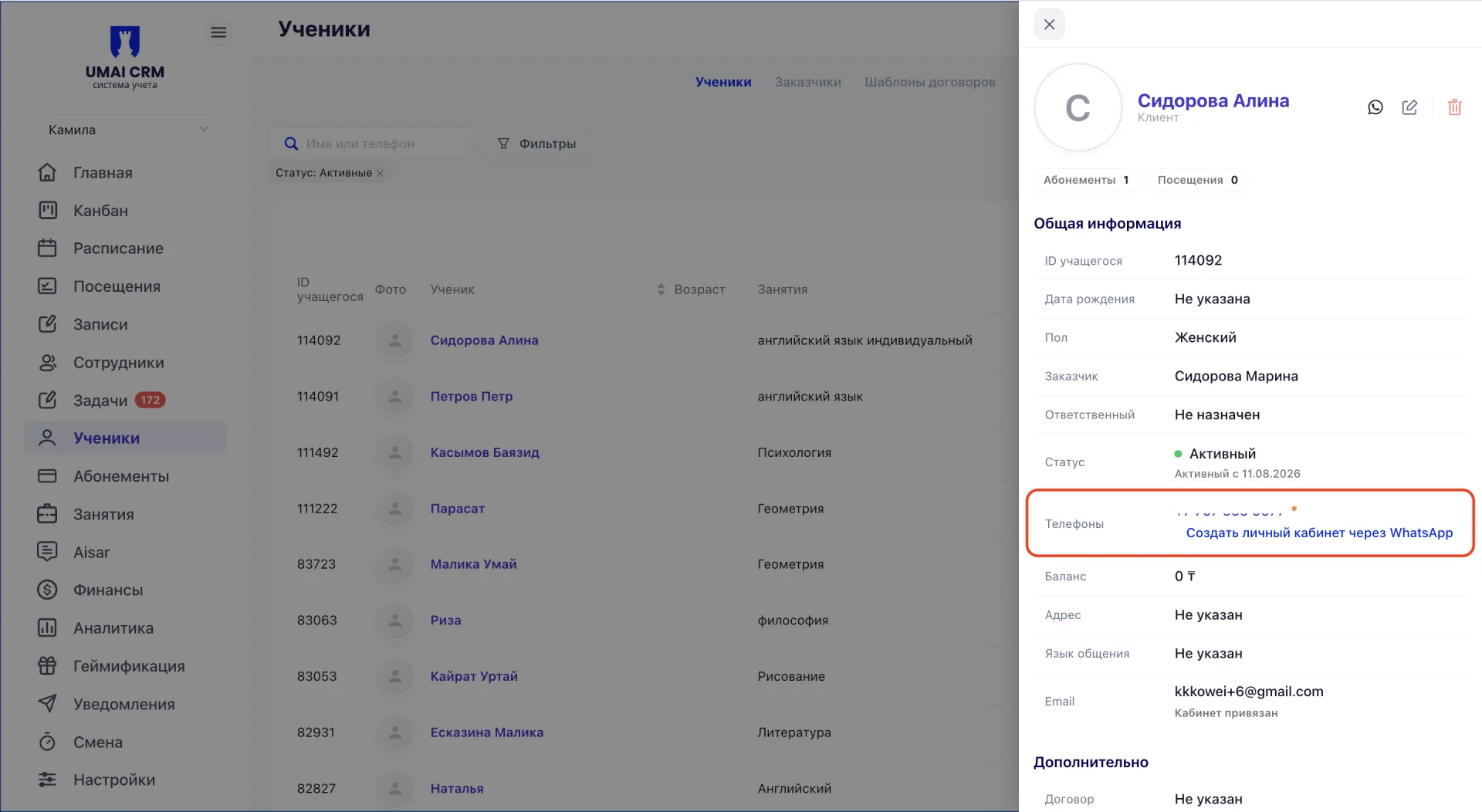
Task: Click английский язык индивидуальный lesson cell
Action: tap(864, 340)
